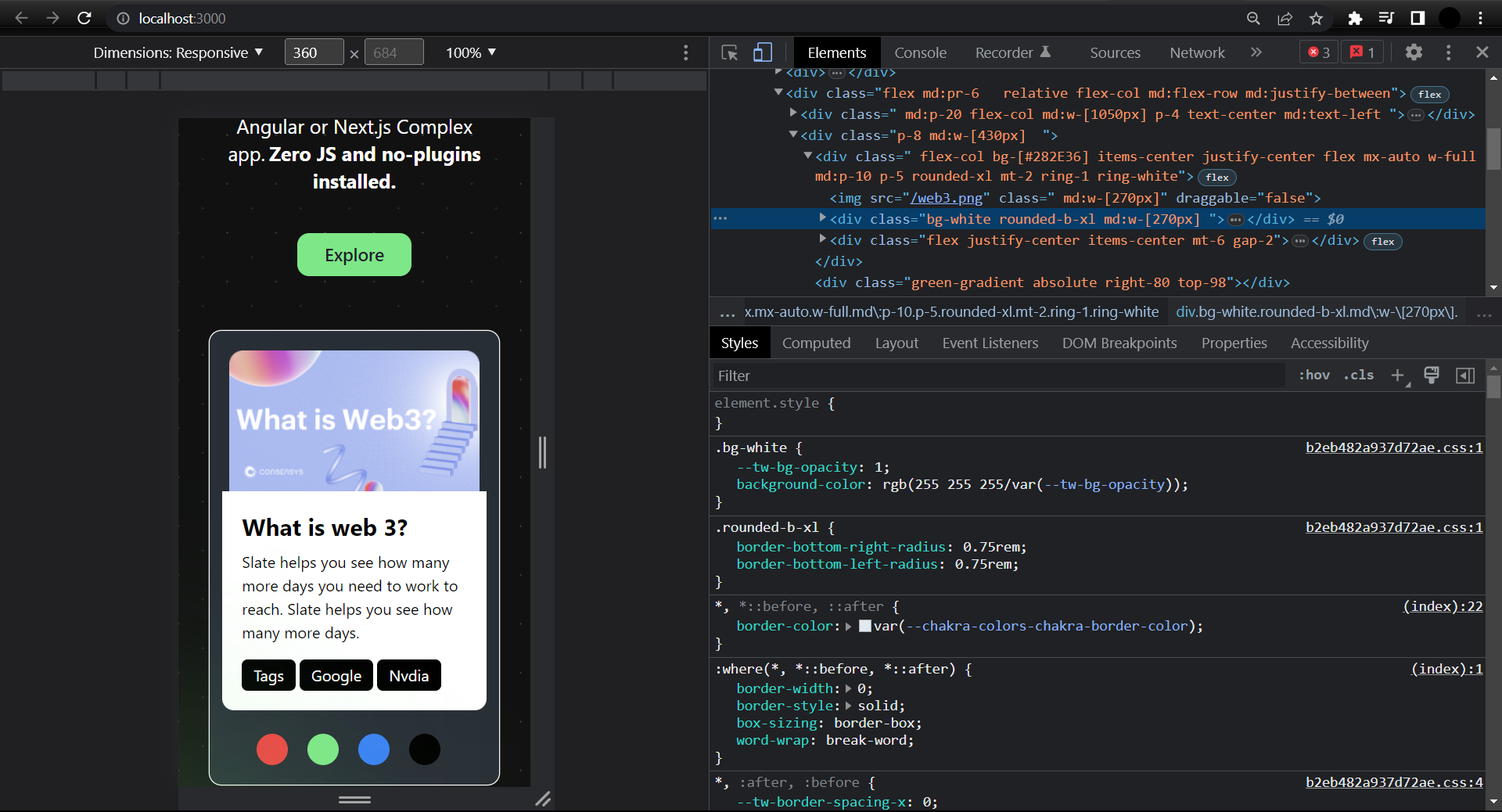
Task: Select the inspect element icon
Action: pyautogui.click(x=728, y=52)
